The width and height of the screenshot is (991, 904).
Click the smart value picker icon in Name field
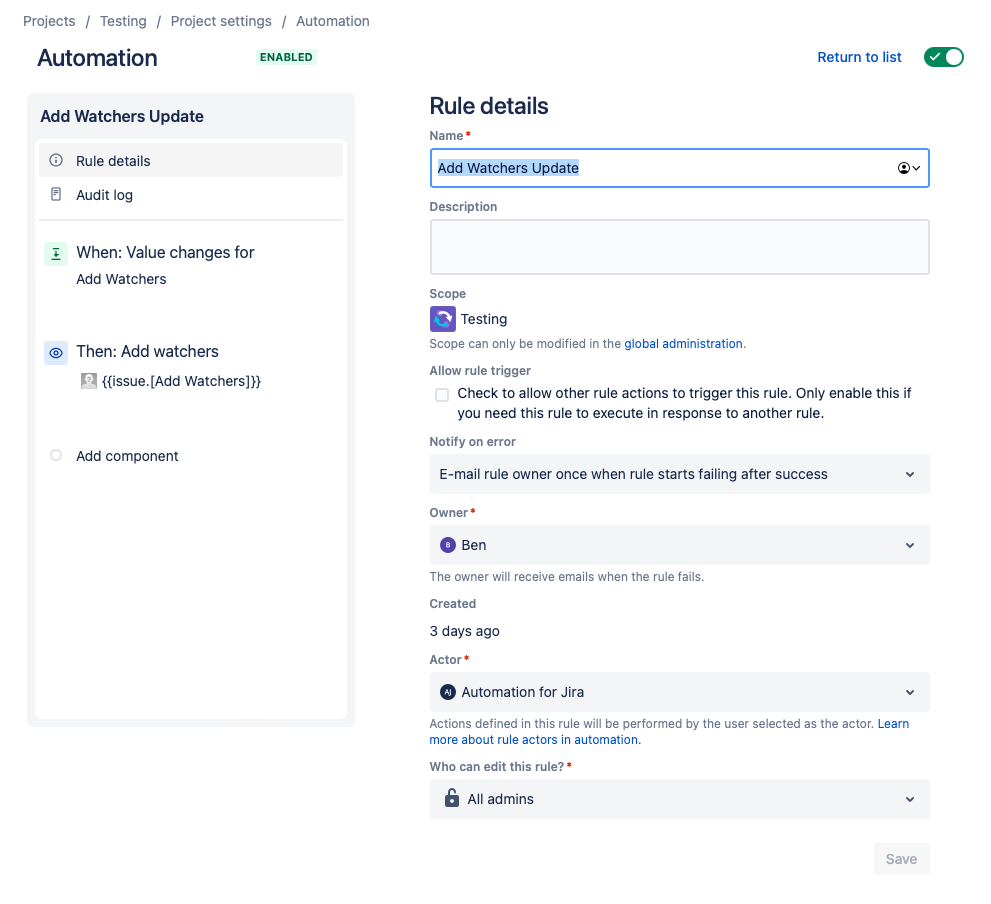pos(908,168)
